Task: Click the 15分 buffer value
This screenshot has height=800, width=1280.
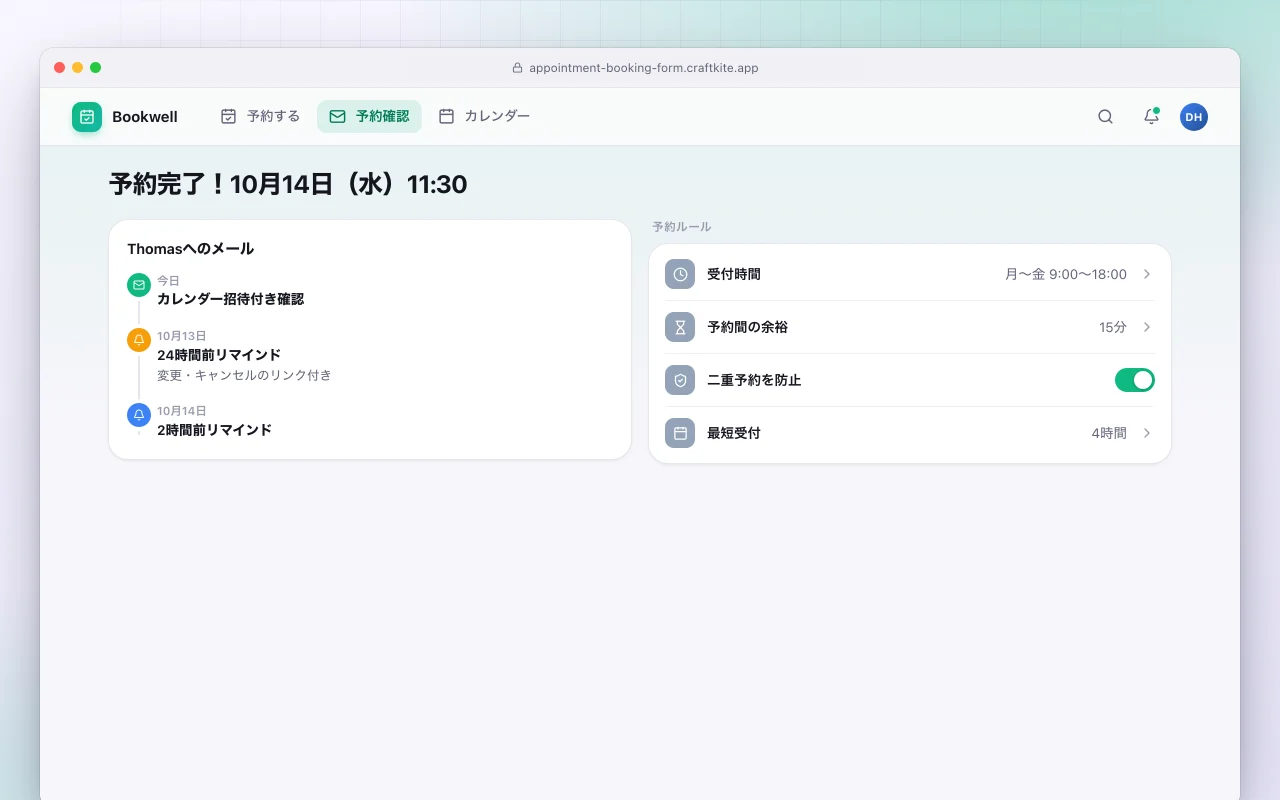Action: tap(1113, 327)
